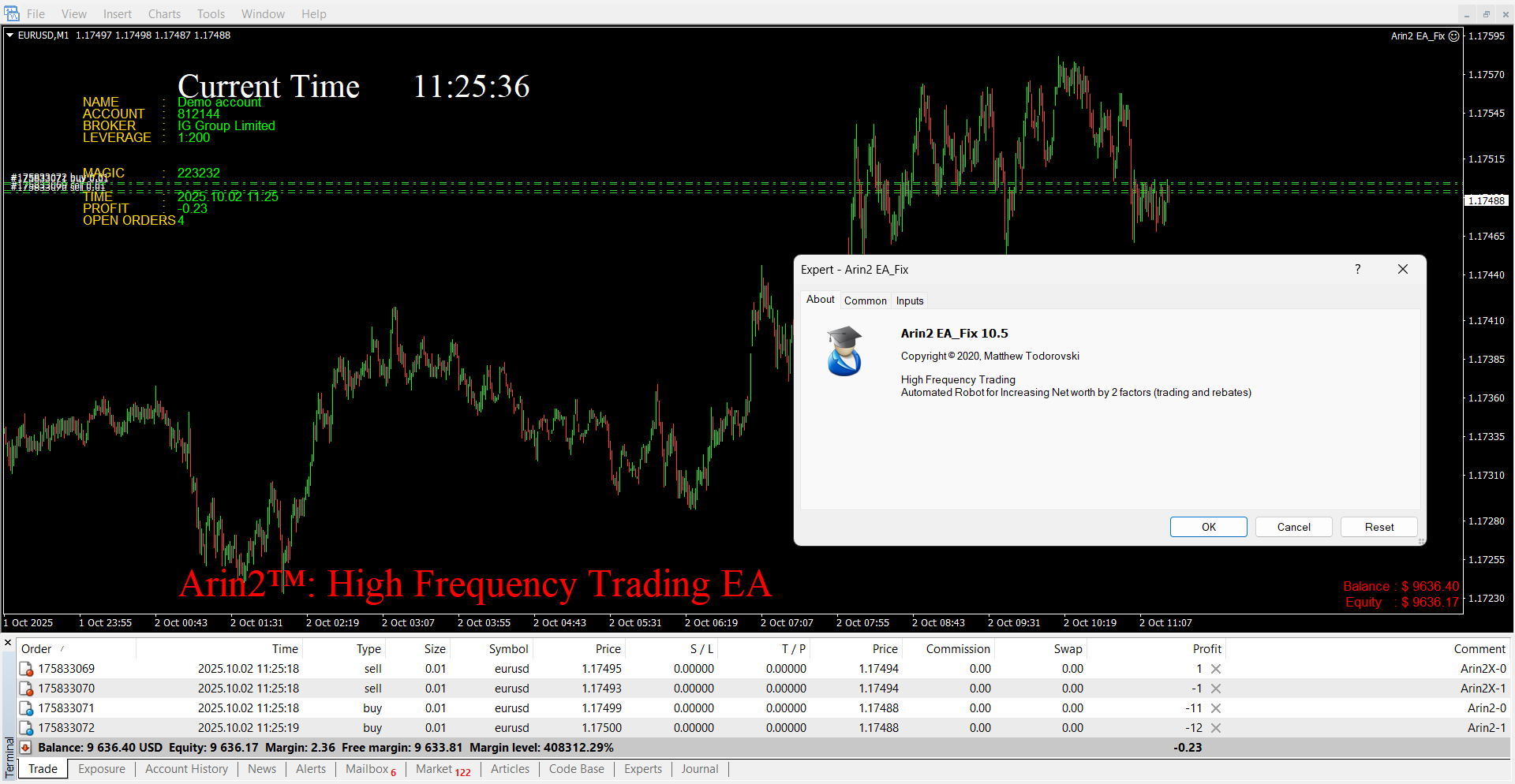Click the order icon beside 175833071
The height and width of the screenshot is (784, 1515).
(26, 708)
